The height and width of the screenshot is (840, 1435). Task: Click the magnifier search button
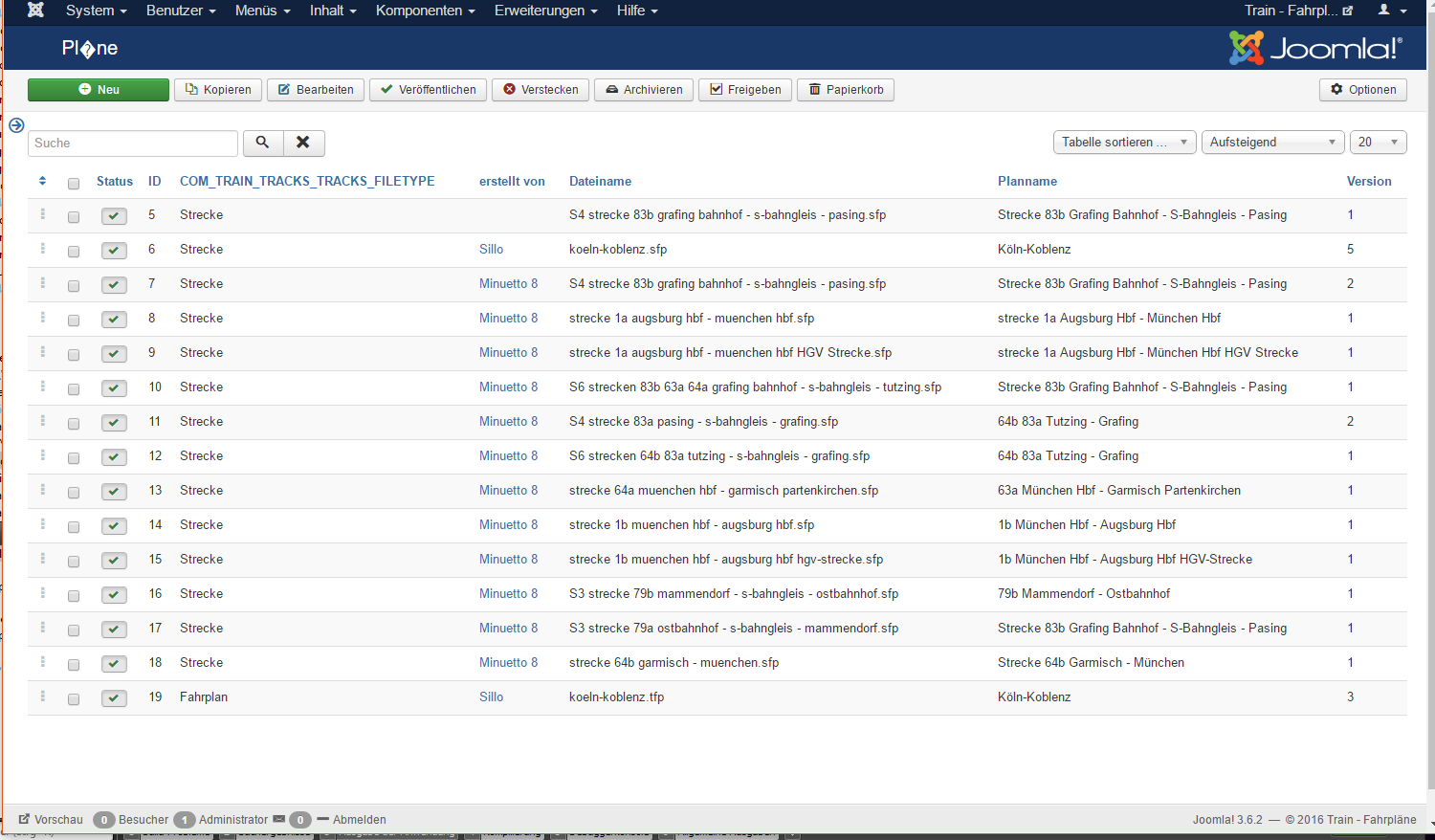[263, 143]
